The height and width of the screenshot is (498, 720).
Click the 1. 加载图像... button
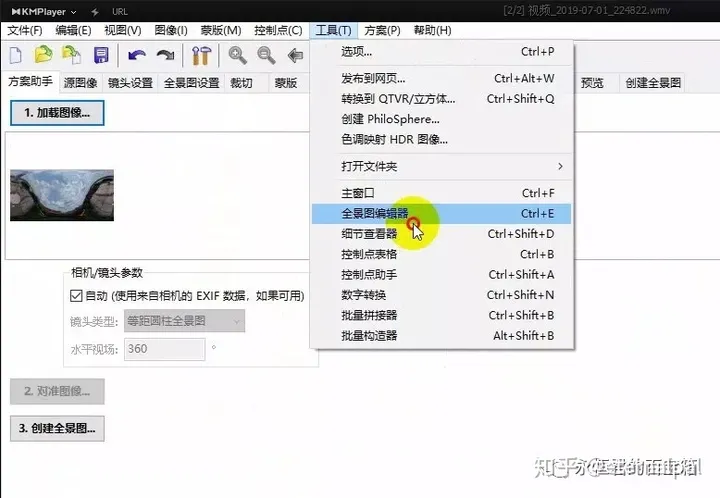coord(57,113)
